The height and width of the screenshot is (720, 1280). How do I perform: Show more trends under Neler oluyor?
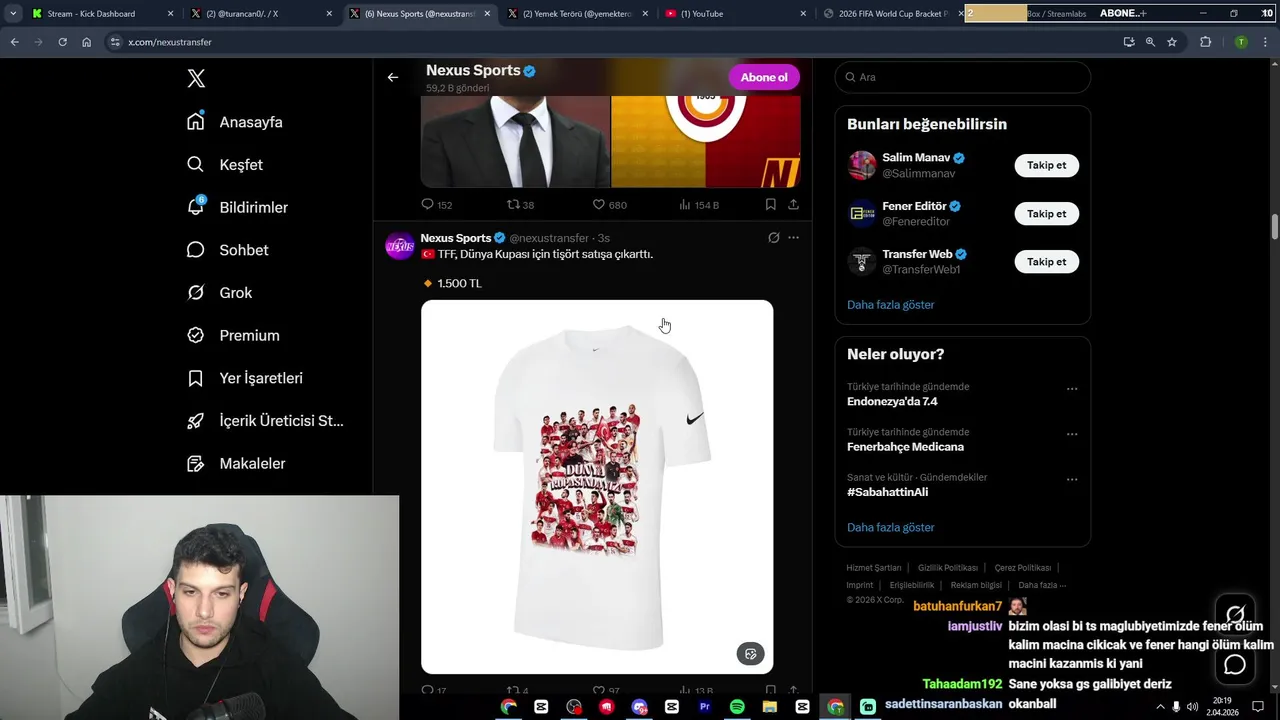(891, 527)
